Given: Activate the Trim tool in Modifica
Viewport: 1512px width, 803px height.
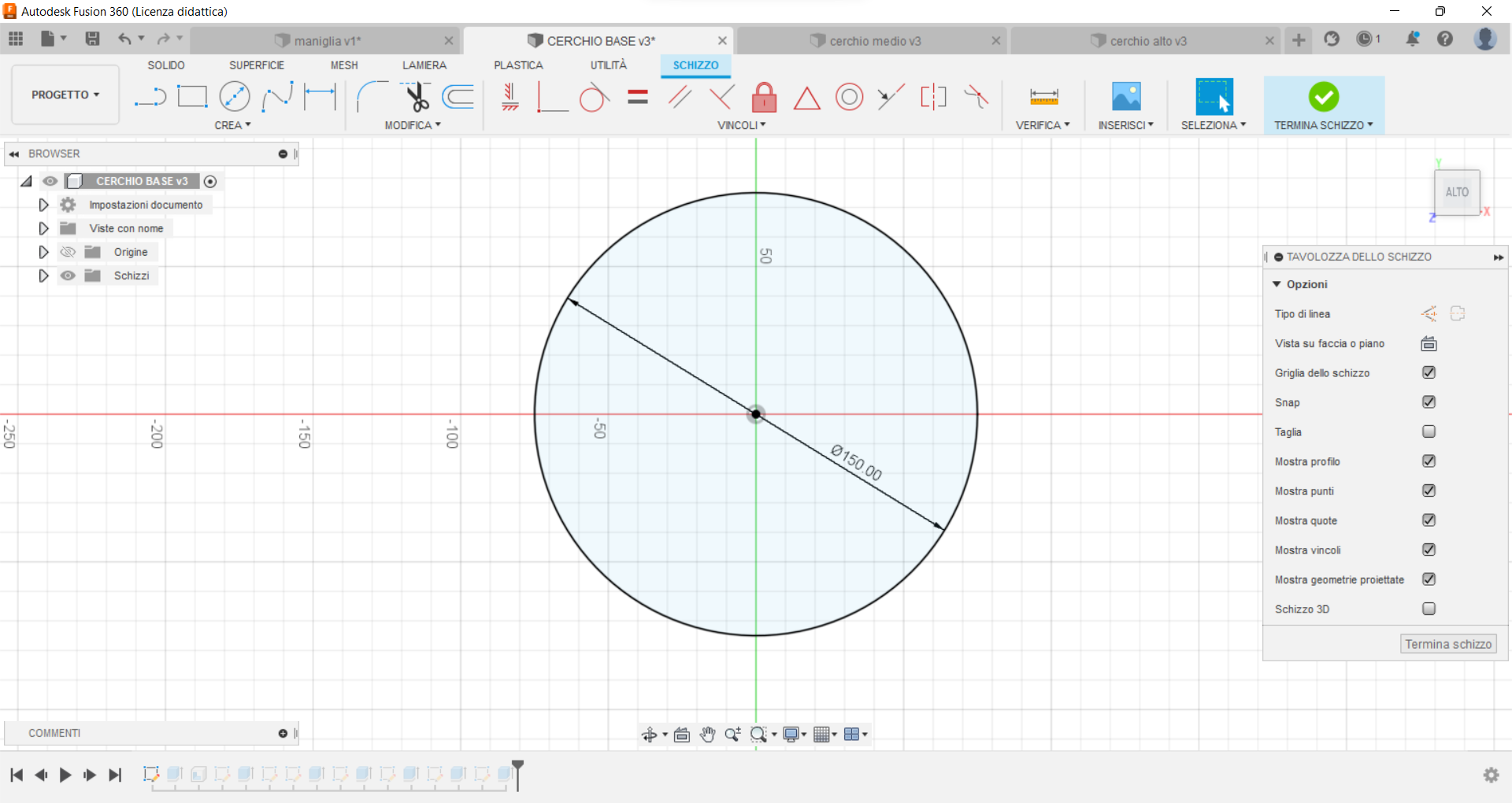Looking at the screenshot, I should (x=417, y=96).
